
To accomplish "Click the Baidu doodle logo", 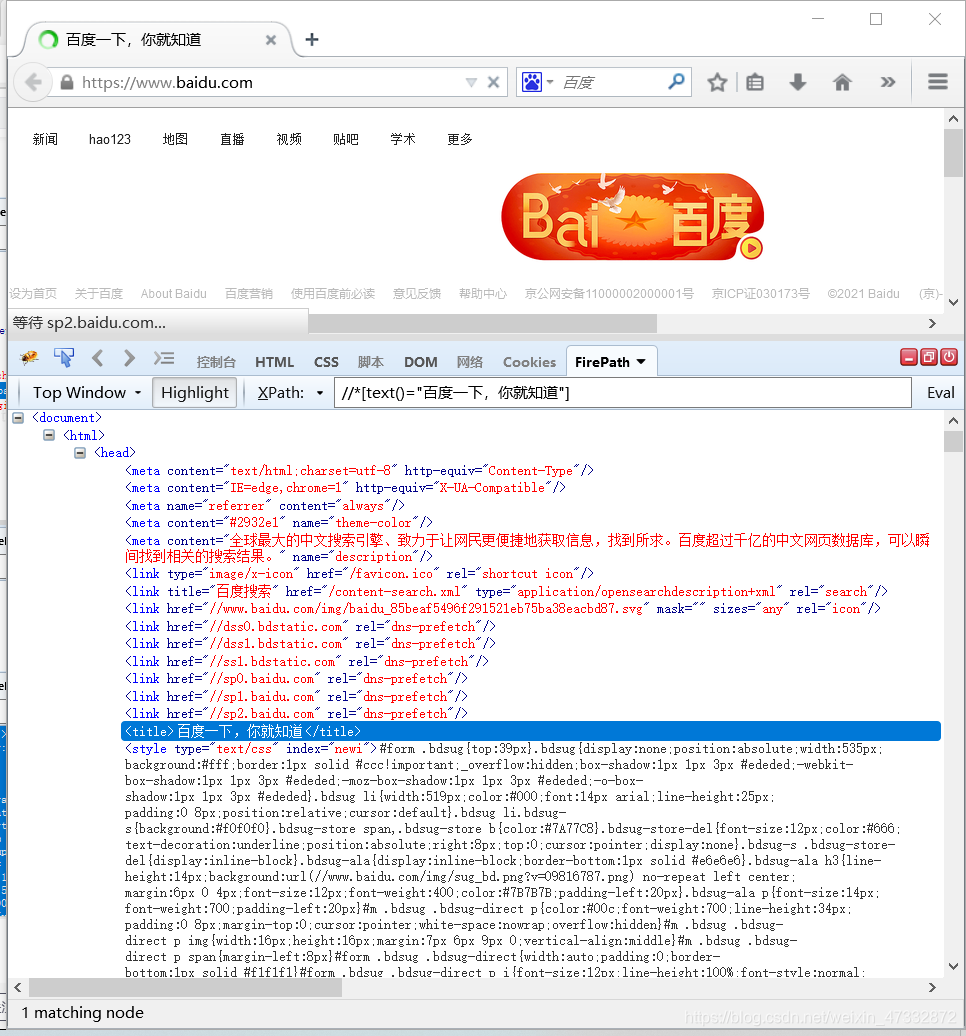I will click(632, 217).
